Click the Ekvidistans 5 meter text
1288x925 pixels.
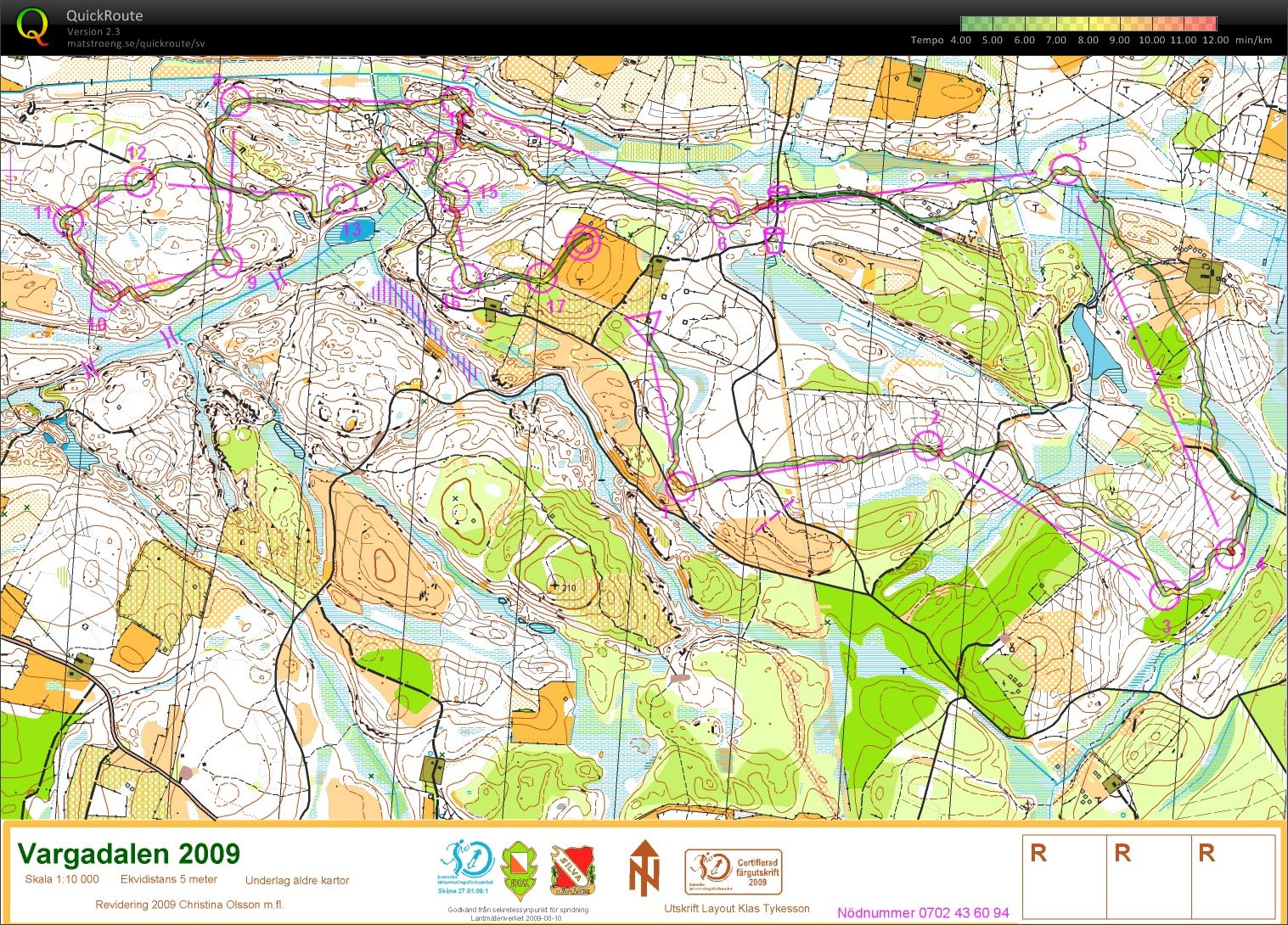tap(169, 879)
